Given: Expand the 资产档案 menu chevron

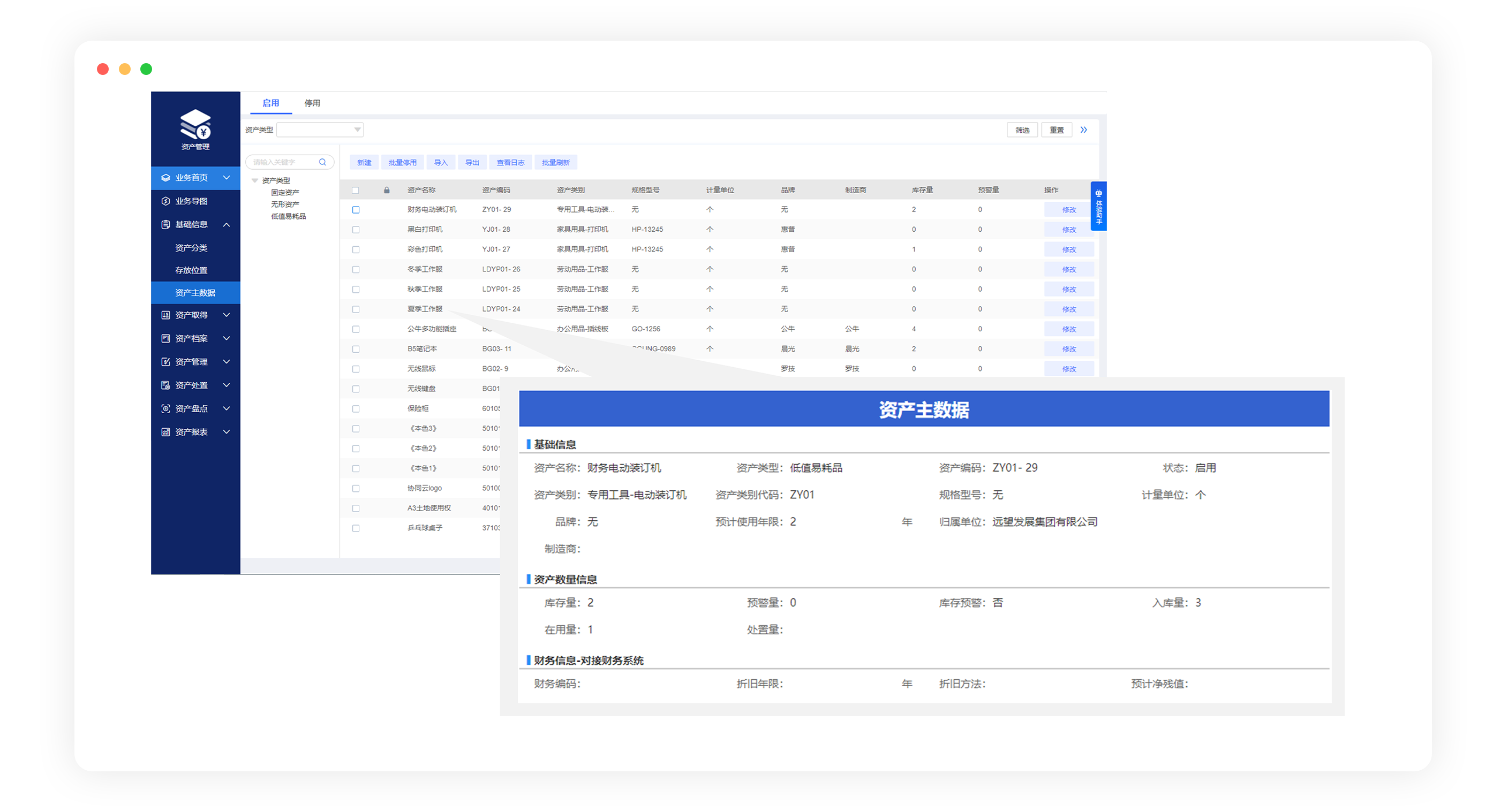Looking at the screenshot, I should 227,339.
